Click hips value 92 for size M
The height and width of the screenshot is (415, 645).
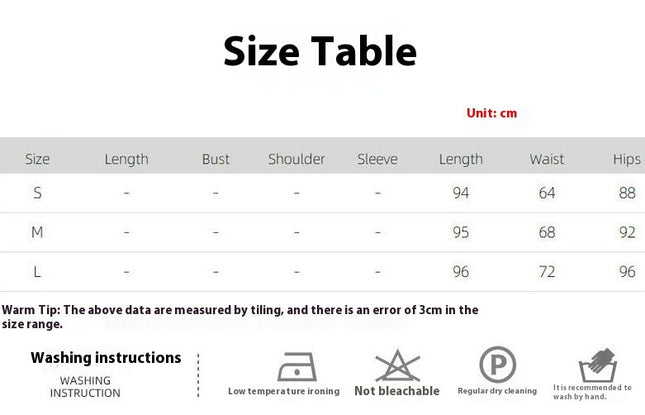point(627,232)
